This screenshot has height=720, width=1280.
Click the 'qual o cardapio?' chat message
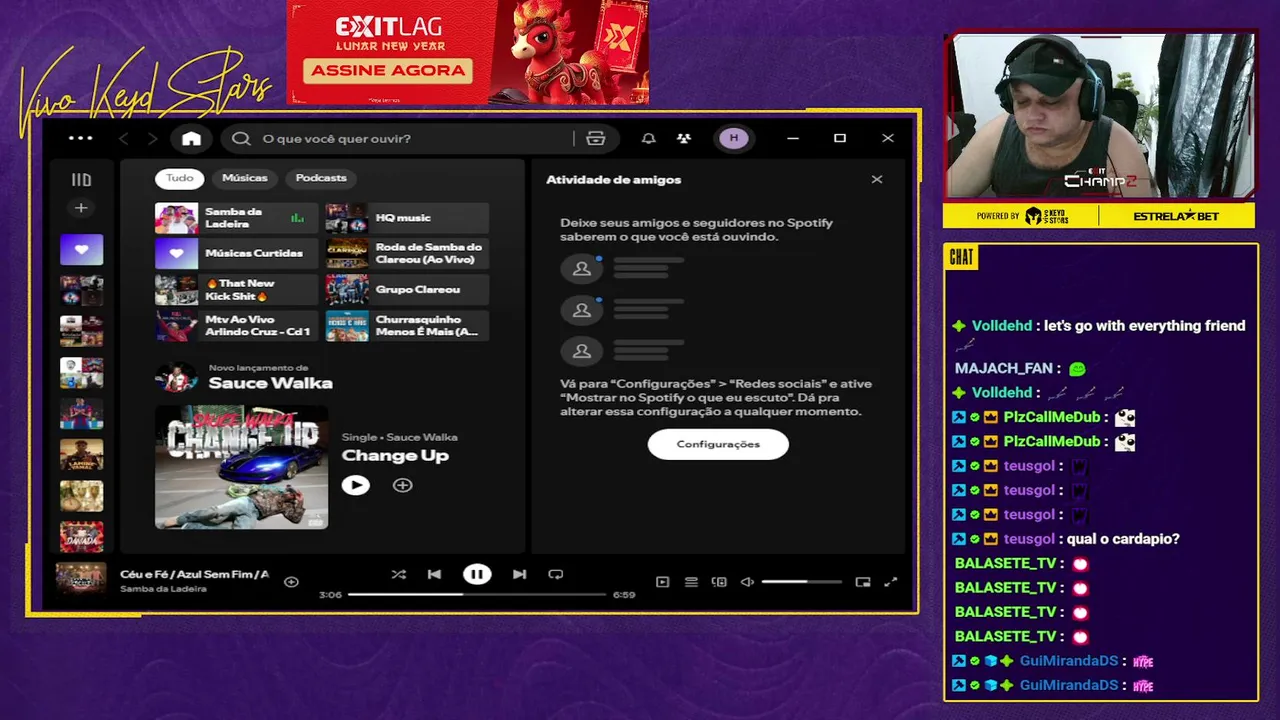tap(1123, 539)
